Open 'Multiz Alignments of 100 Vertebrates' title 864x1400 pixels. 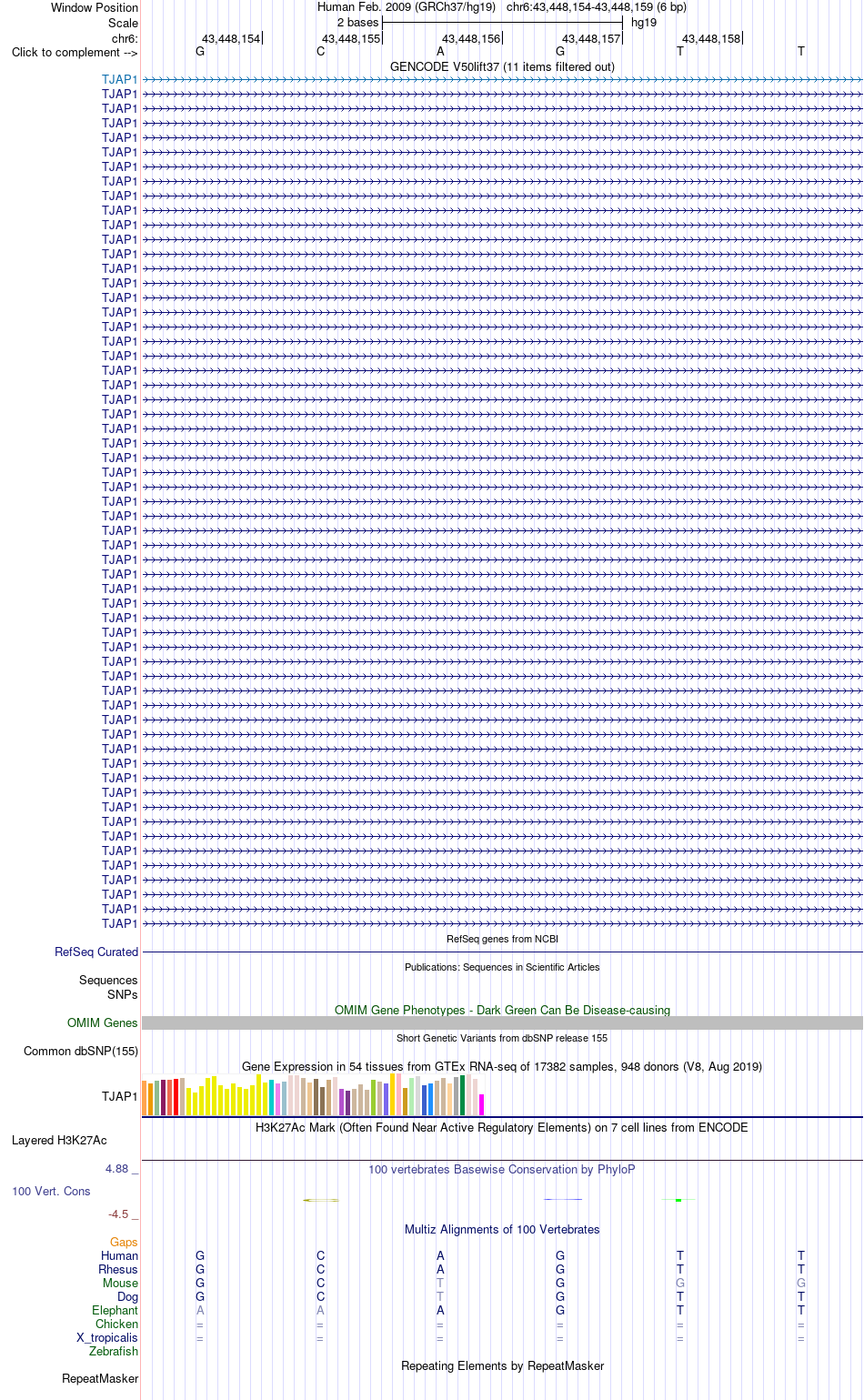(502, 1229)
